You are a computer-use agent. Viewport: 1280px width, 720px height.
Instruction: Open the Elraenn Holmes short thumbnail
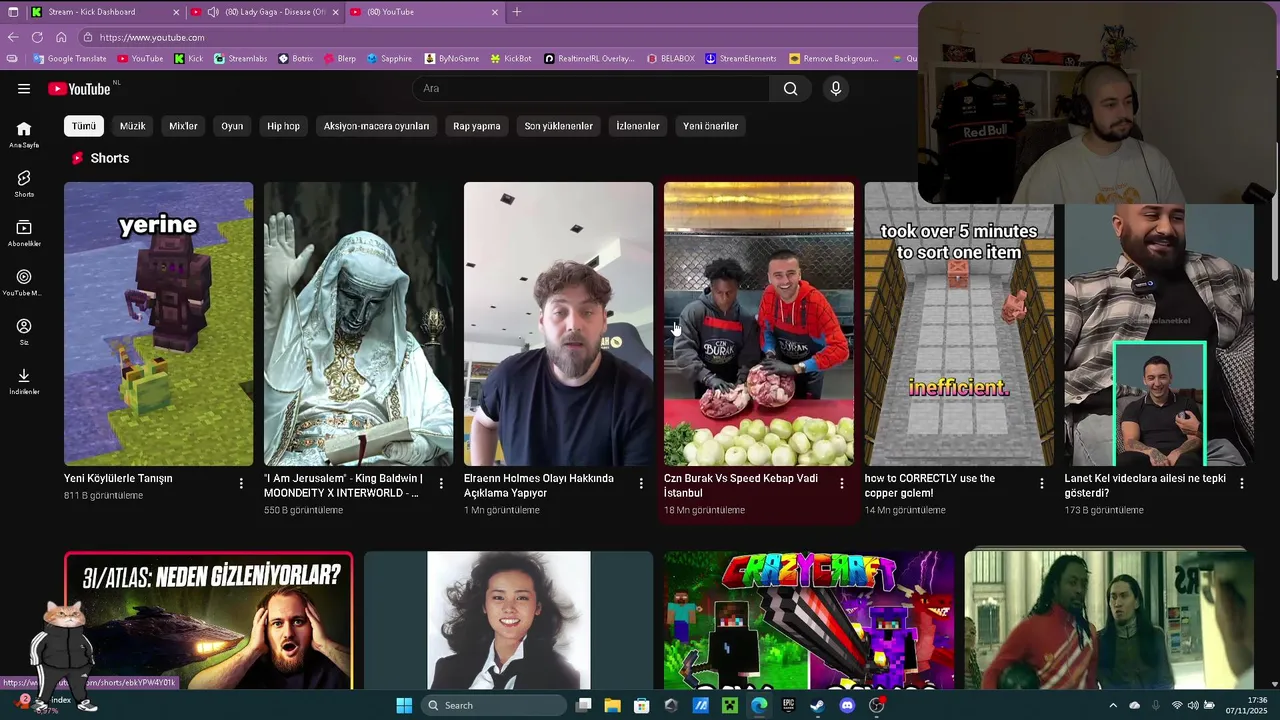pyautogui.click(x=558, y=324)
